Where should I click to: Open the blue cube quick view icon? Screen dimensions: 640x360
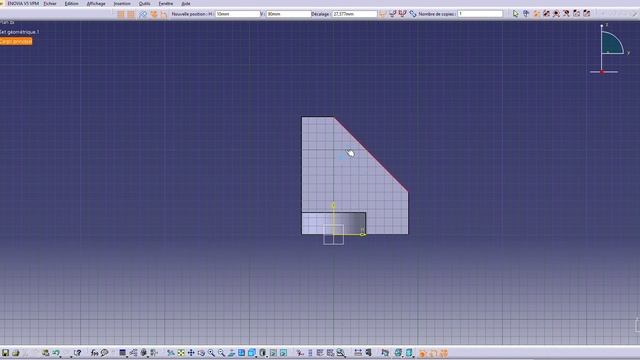(x=252, y=353)
